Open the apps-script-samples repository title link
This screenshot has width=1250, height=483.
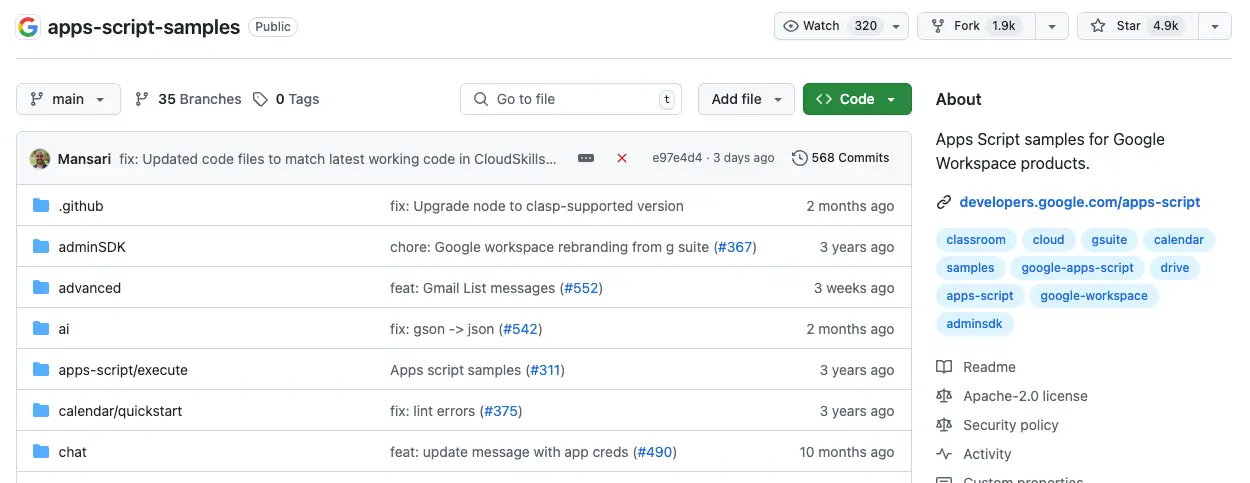click(144, 27)
